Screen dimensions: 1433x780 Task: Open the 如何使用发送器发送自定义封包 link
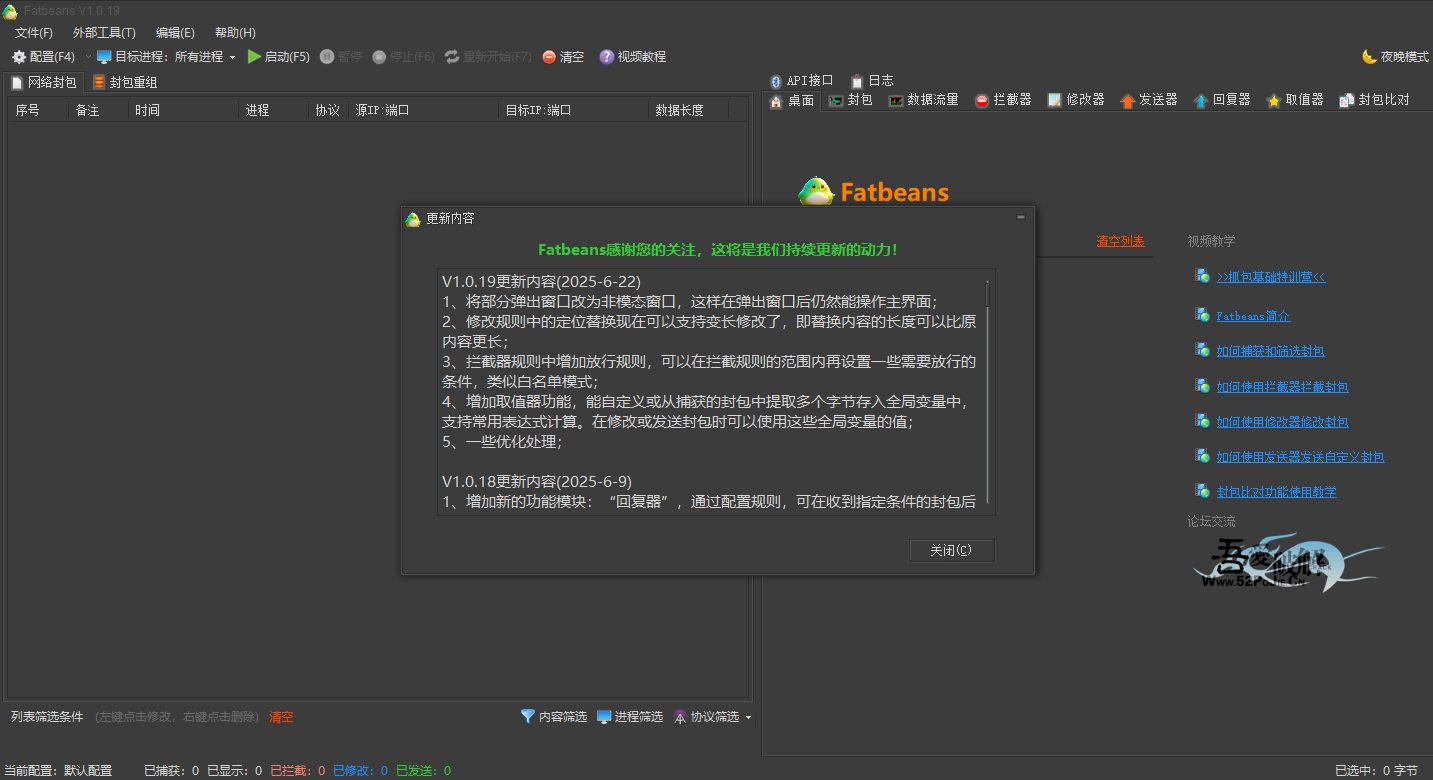pos(1300,457)
